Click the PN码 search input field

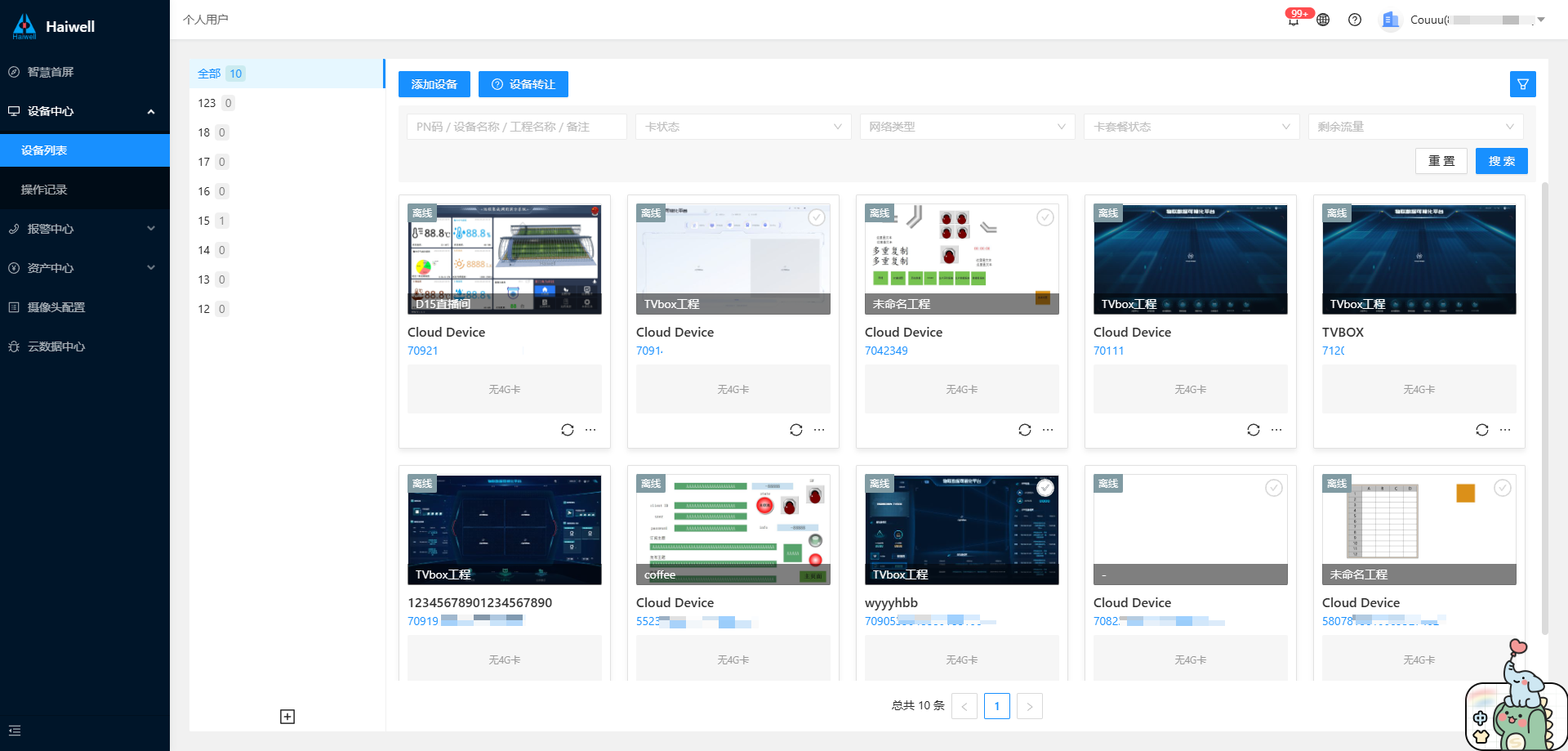[x=516, y=127]
